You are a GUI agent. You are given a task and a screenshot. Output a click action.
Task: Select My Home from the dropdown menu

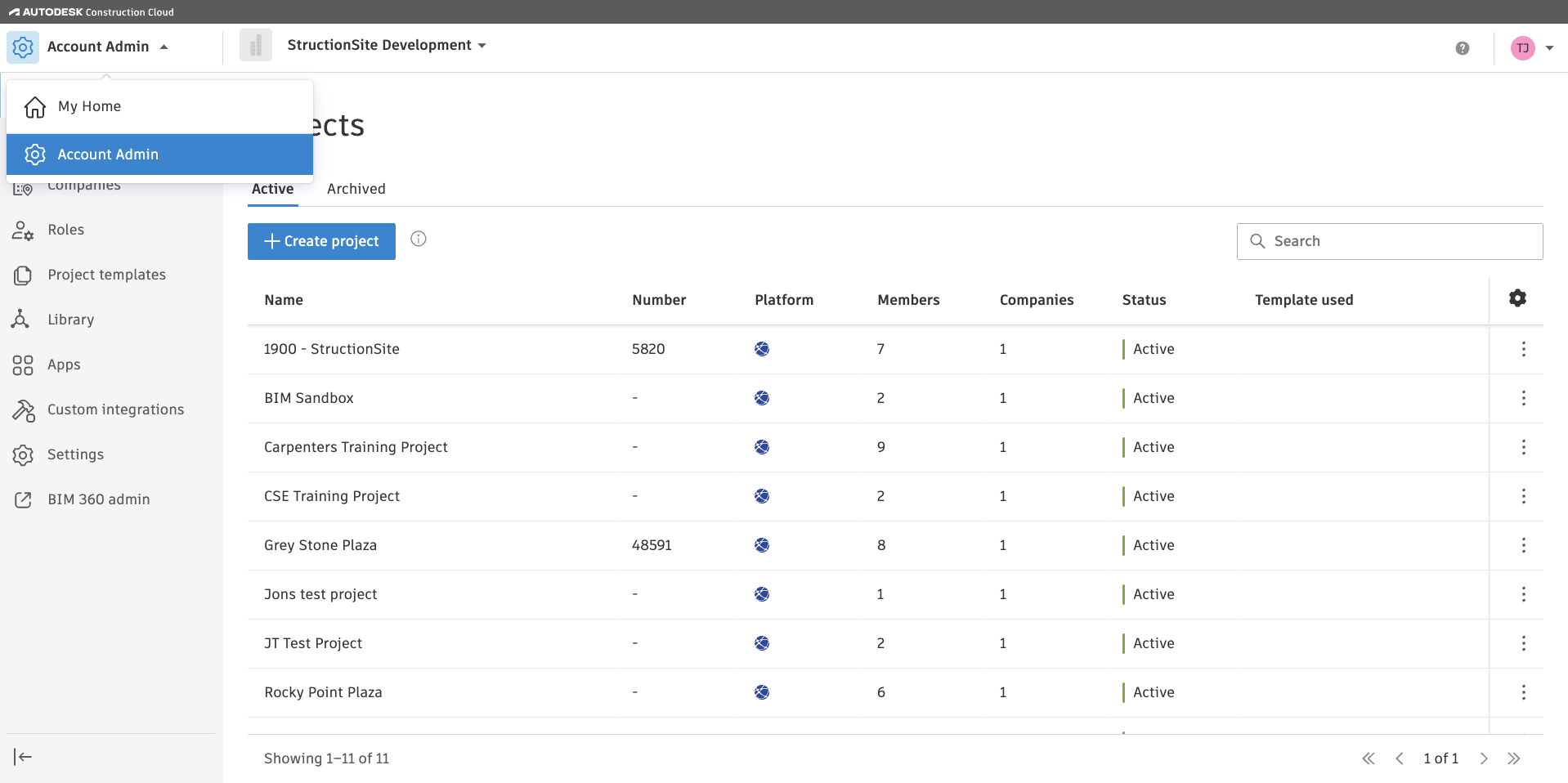pos(159,106)
